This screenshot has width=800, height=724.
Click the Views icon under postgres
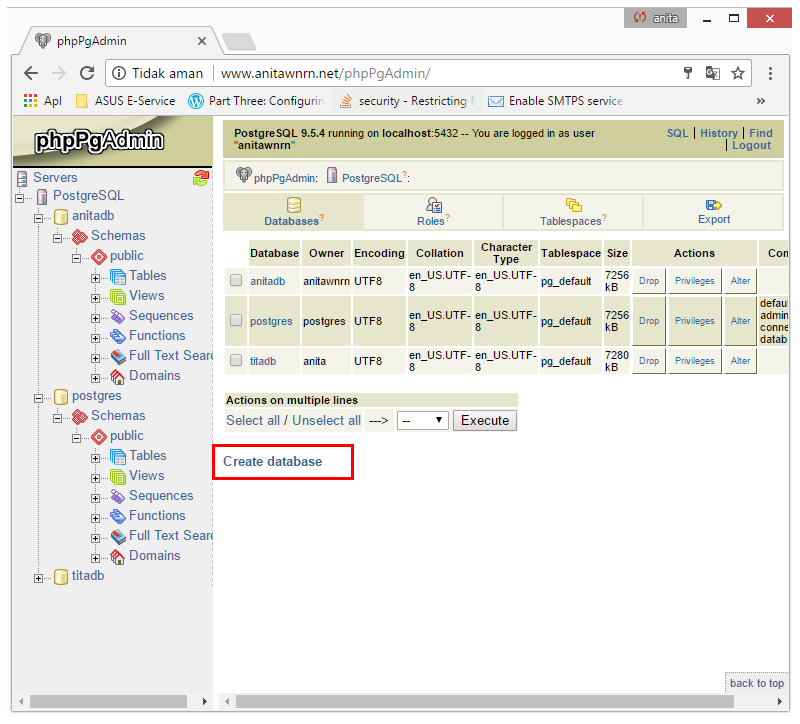118,477
